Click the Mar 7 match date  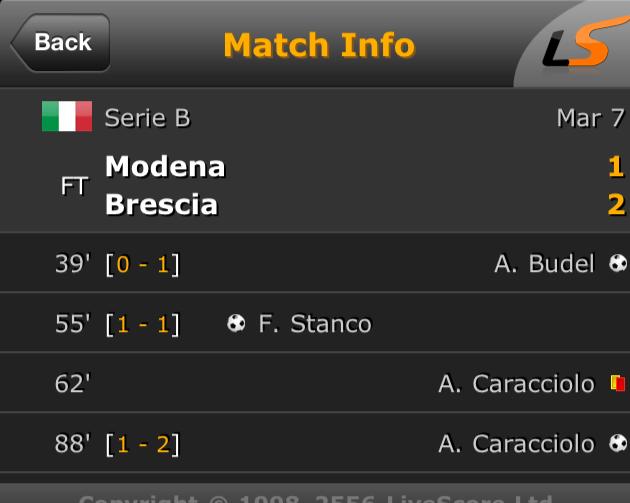(590, 118)
